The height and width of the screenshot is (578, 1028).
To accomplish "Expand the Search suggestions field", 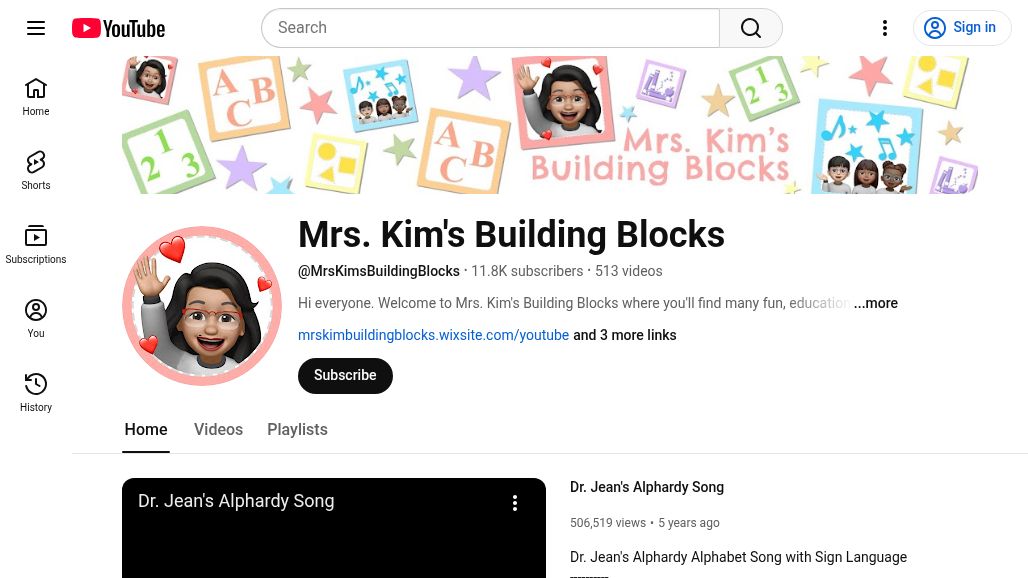I will point(490,27).
